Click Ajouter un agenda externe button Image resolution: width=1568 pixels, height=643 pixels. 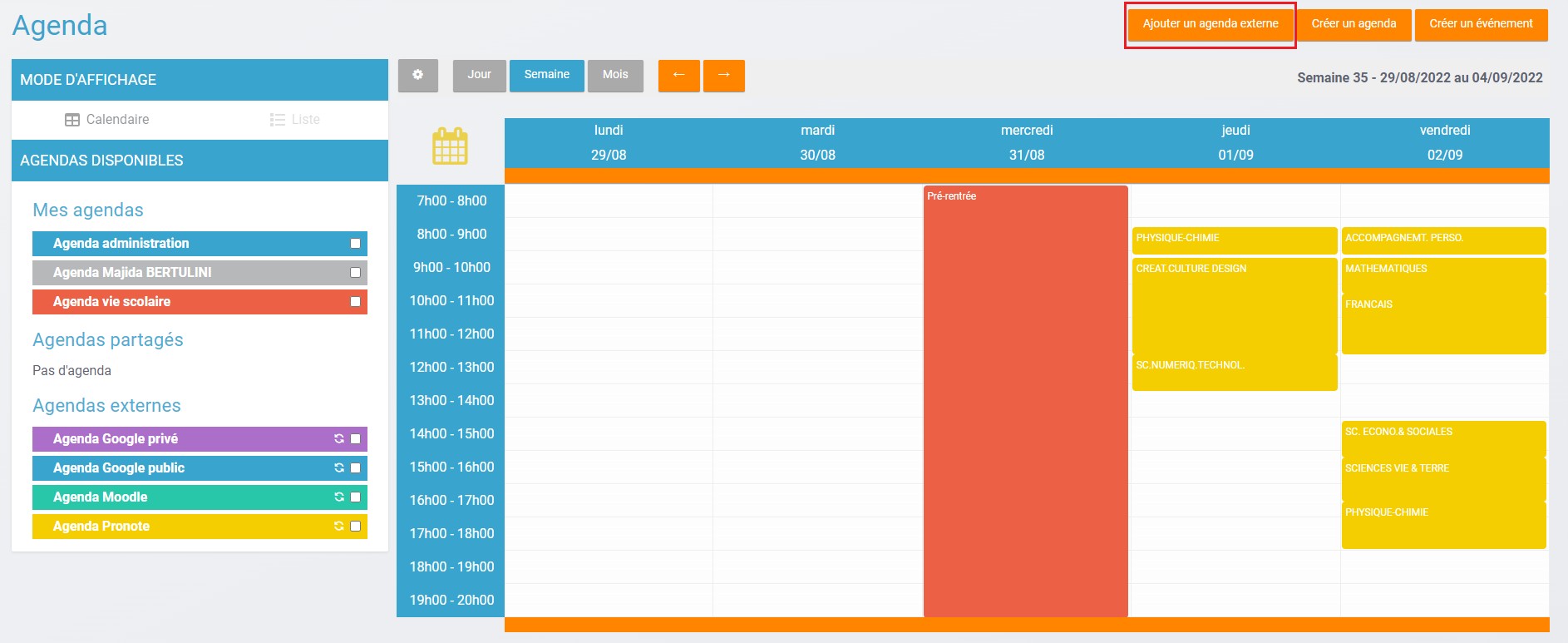click(x=1210, y=24)
